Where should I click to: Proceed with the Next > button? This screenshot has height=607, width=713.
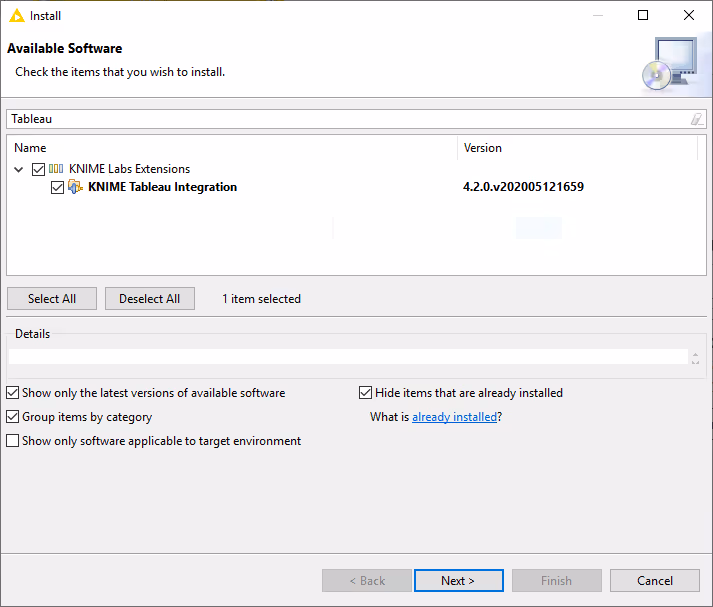click(457, 581)
